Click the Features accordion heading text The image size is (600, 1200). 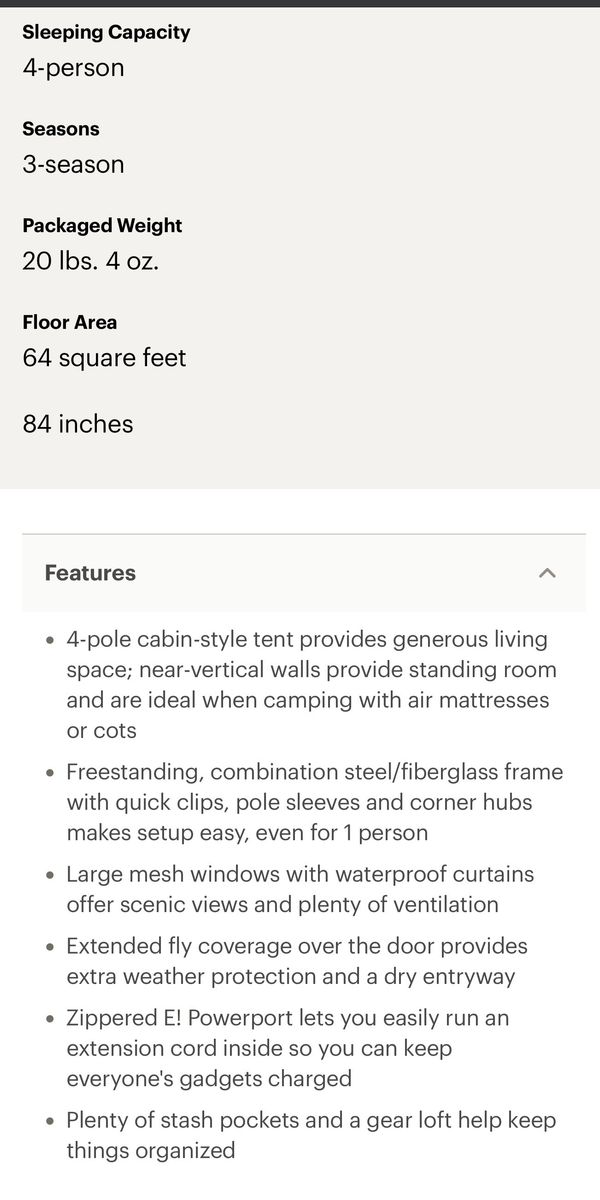pos(90,573)
